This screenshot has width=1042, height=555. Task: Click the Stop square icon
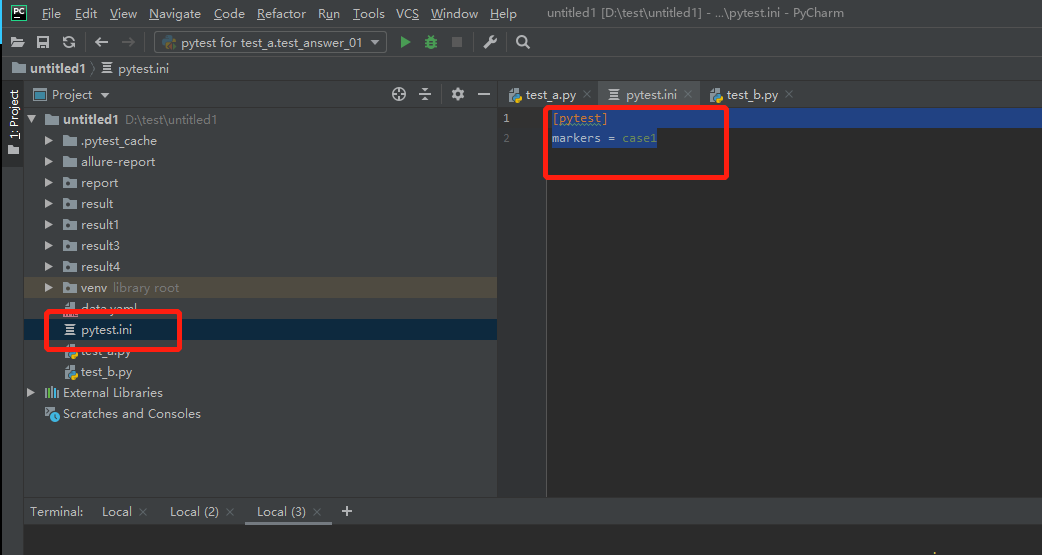coord(457,43)
